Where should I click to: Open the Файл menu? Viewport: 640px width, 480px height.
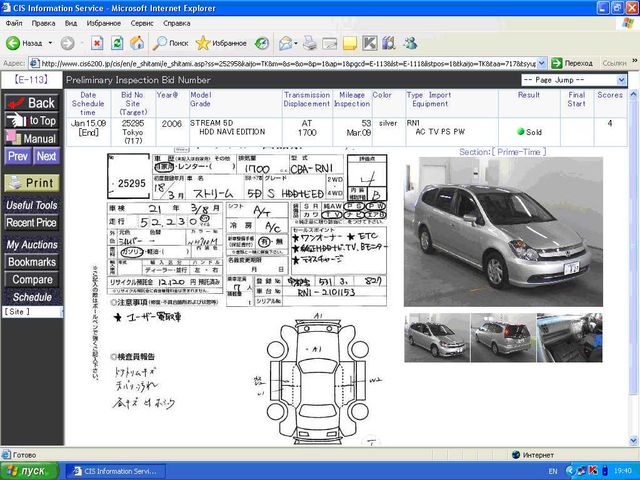click(14, 23)
